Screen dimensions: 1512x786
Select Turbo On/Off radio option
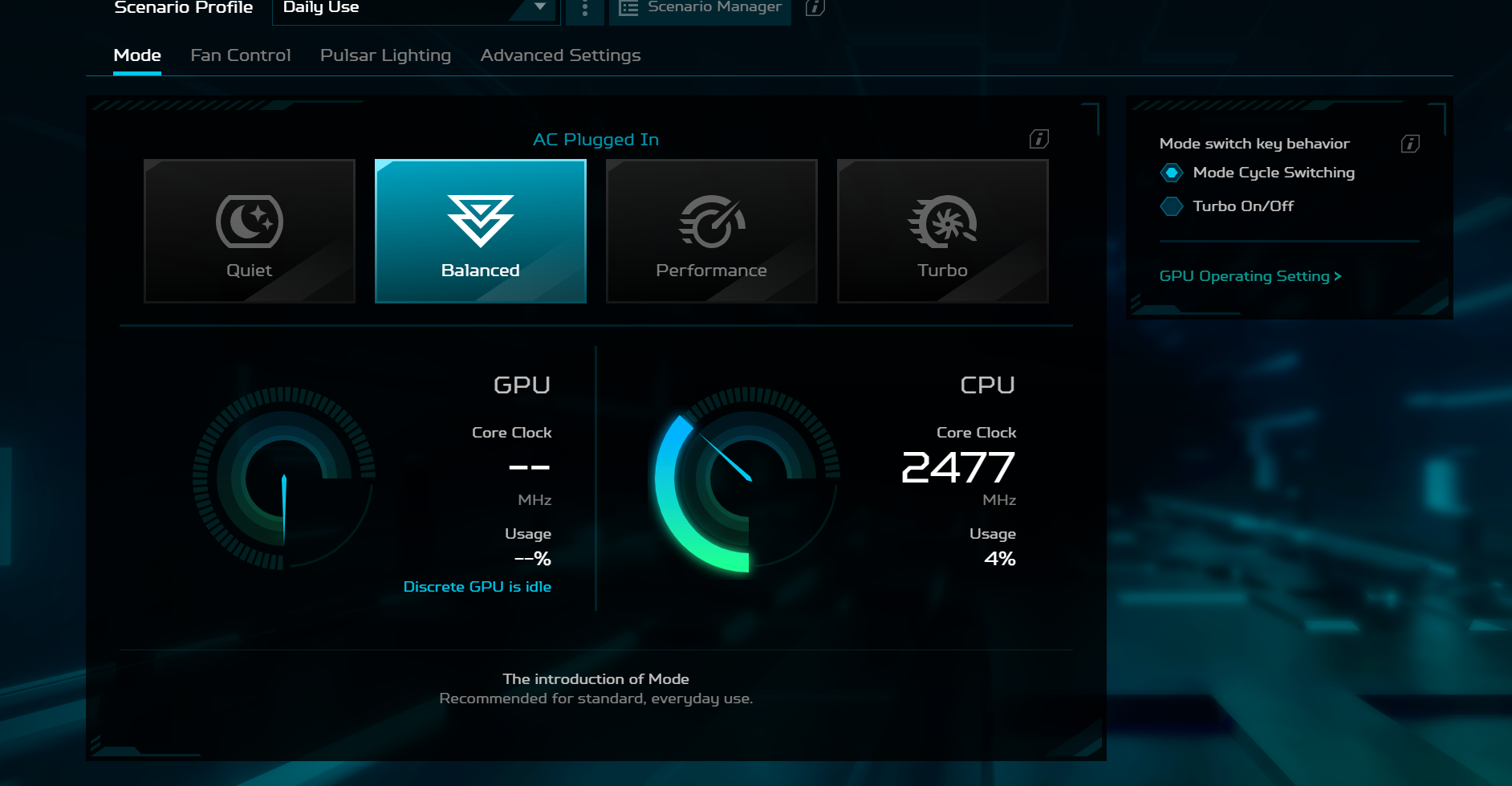coord(1172,206)
